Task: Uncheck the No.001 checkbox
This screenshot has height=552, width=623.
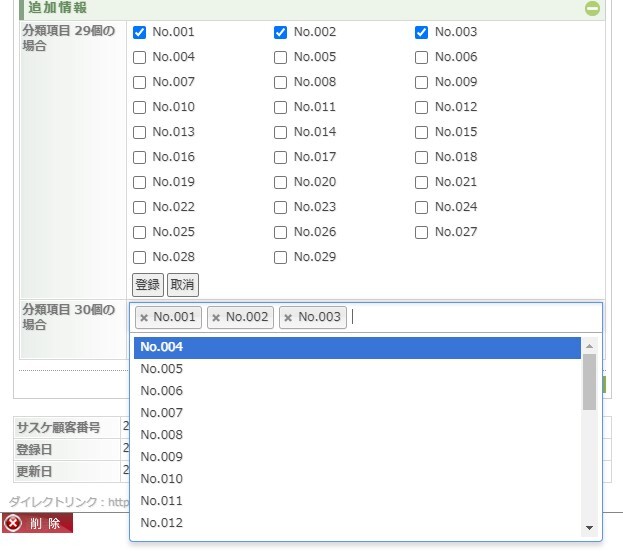Action: click(140, 32)
